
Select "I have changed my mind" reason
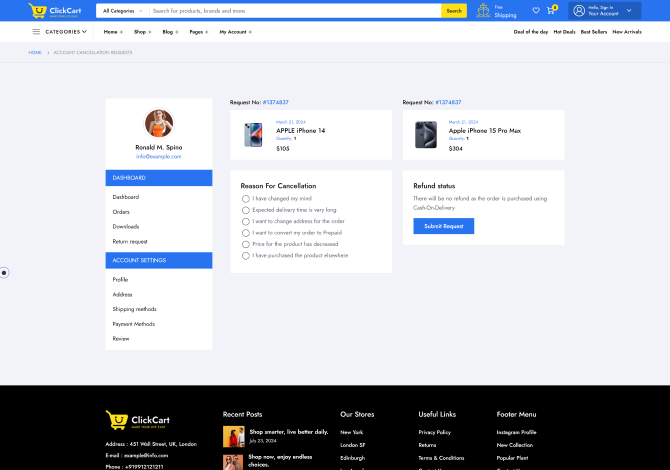(x=246, y=199)
